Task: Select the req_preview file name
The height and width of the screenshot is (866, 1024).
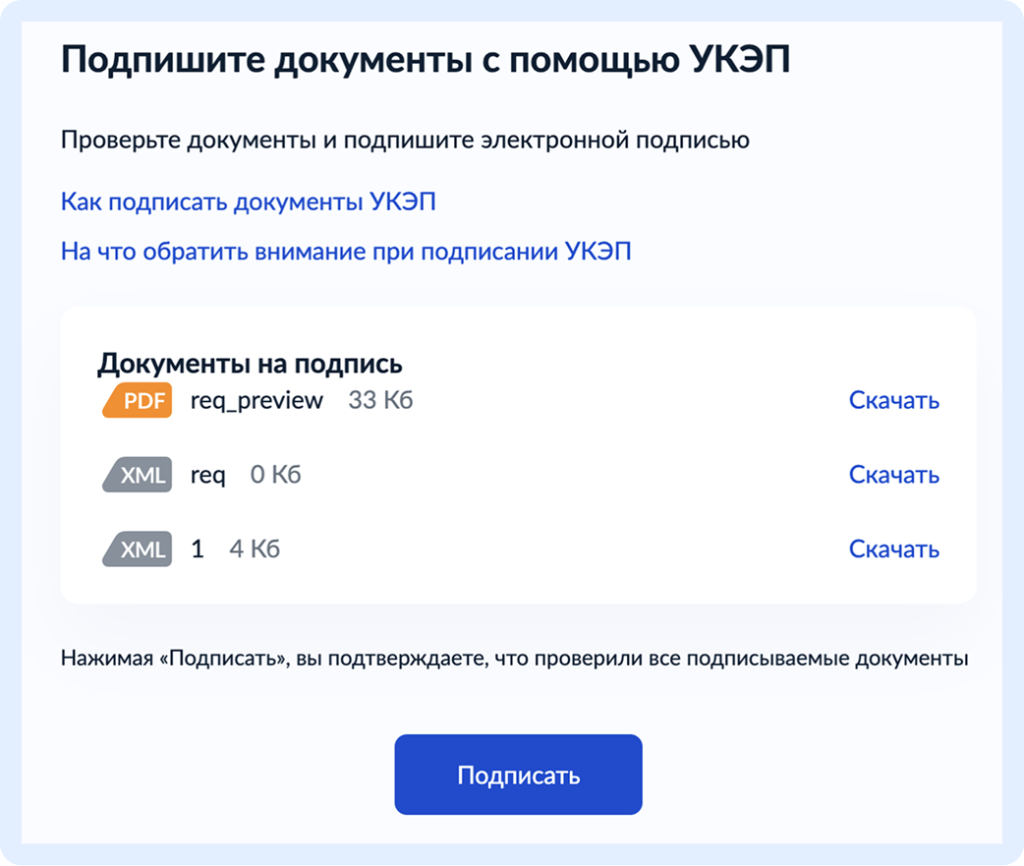Action: [257, 401]
